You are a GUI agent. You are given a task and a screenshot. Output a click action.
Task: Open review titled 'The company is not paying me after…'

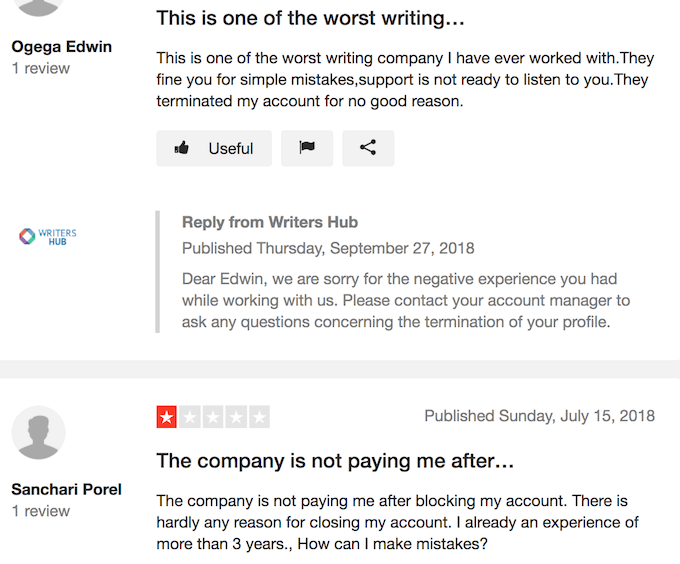(335, 461)
